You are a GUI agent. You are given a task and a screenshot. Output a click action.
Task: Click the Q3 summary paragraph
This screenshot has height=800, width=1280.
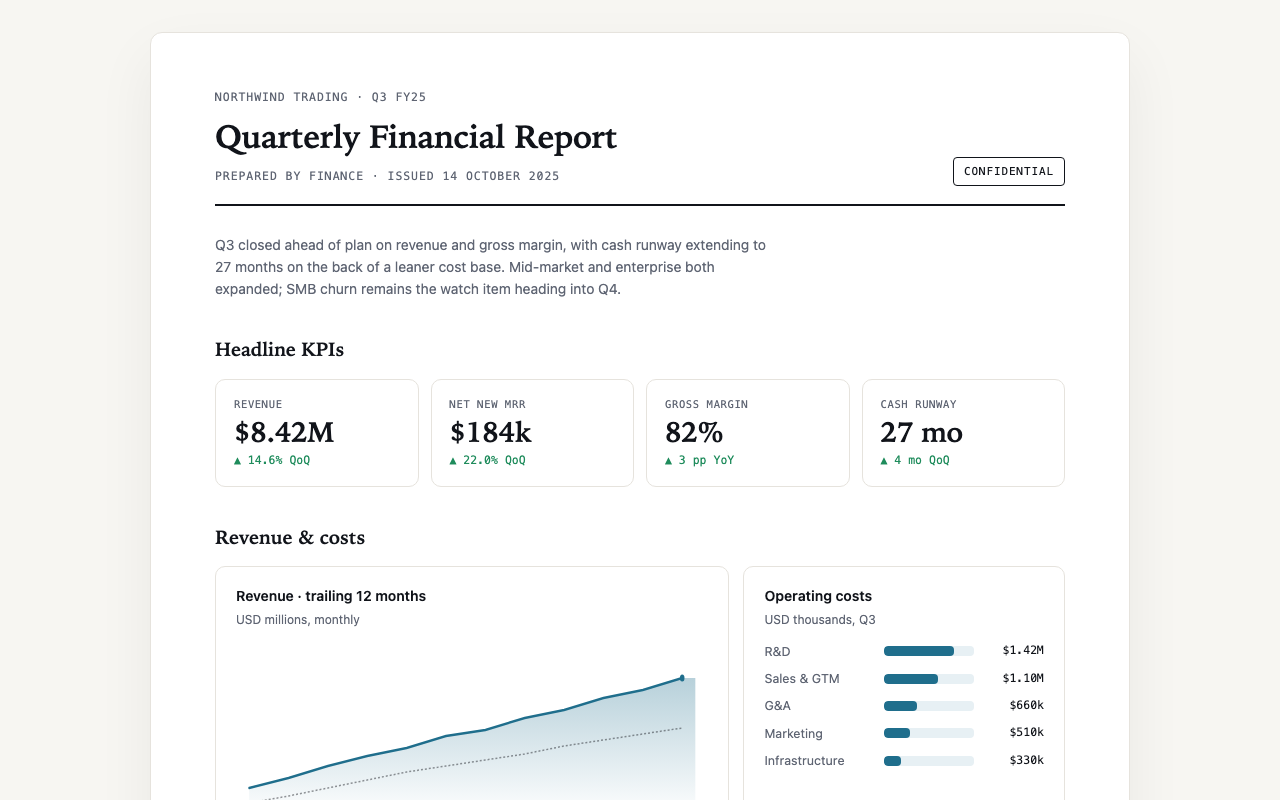[491, 267]
